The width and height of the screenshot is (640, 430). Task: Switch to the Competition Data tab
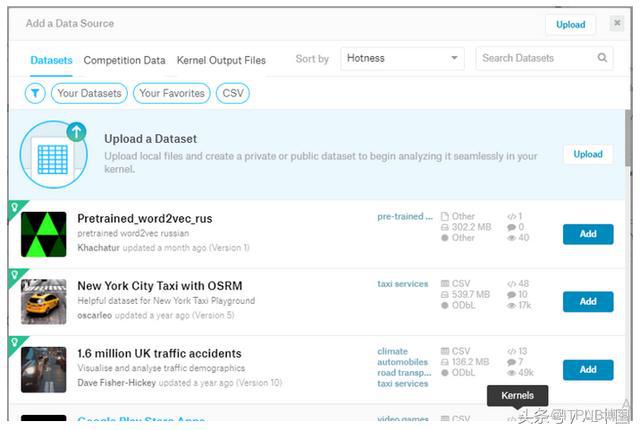point(124,60)
